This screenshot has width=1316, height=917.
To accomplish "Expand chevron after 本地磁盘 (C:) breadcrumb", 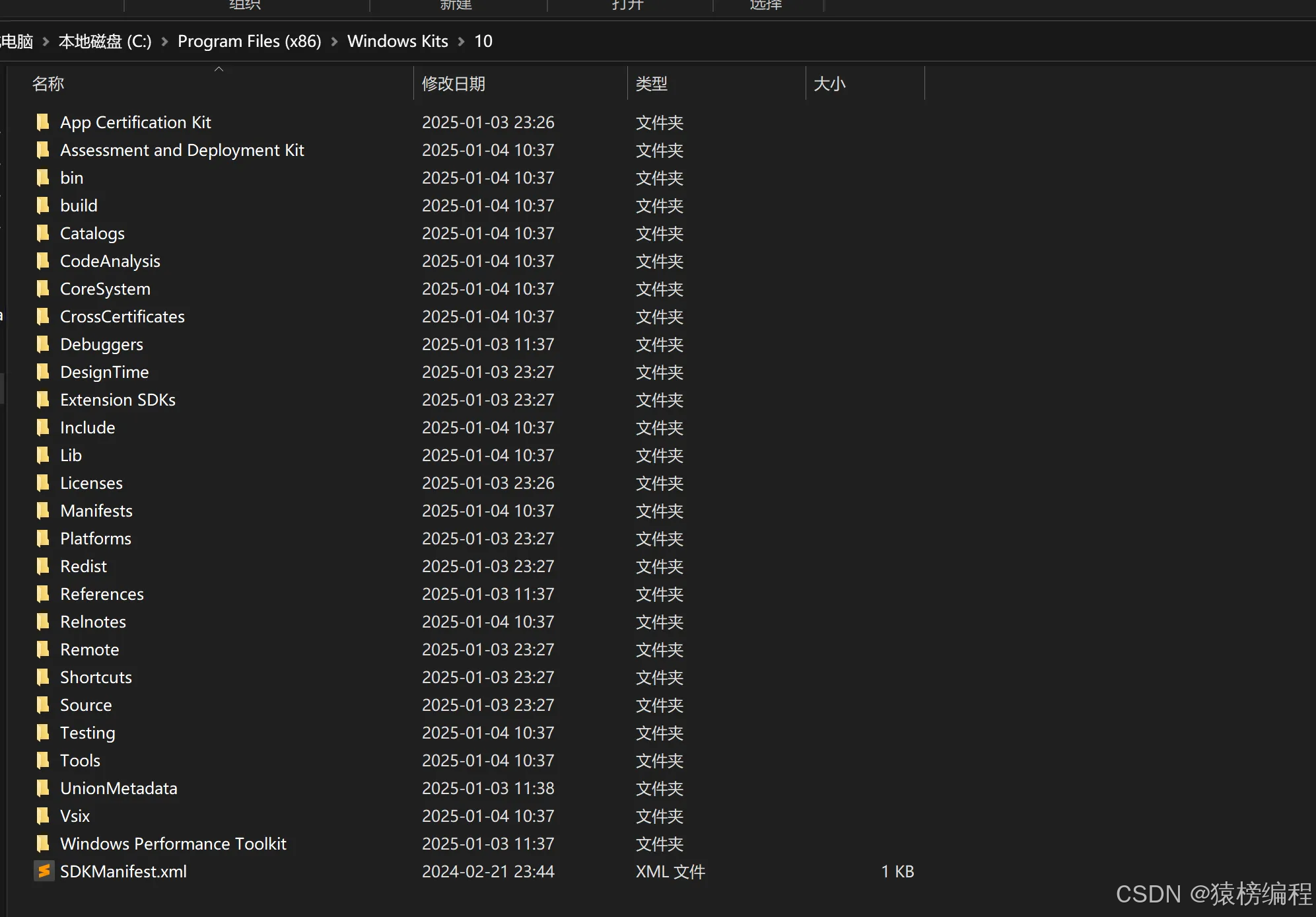I will pos(164,42).
